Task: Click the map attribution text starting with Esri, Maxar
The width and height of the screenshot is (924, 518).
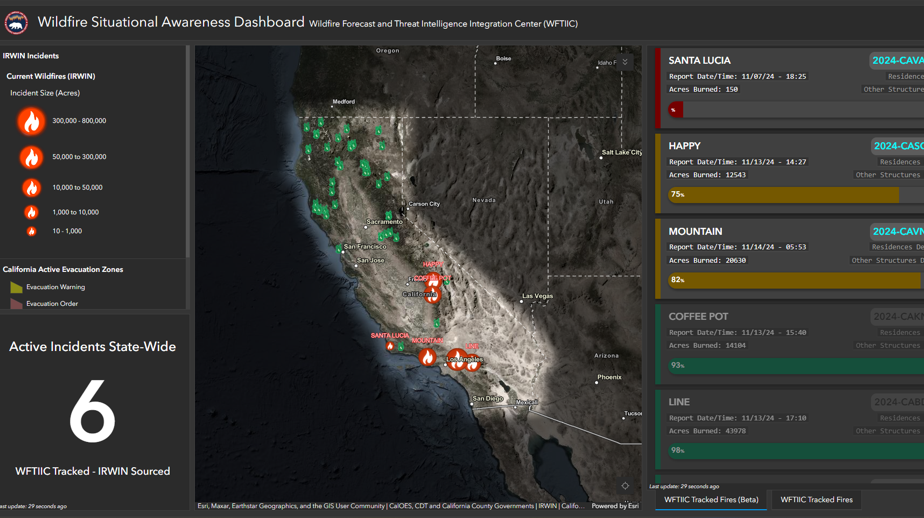Action: point(391,506)
